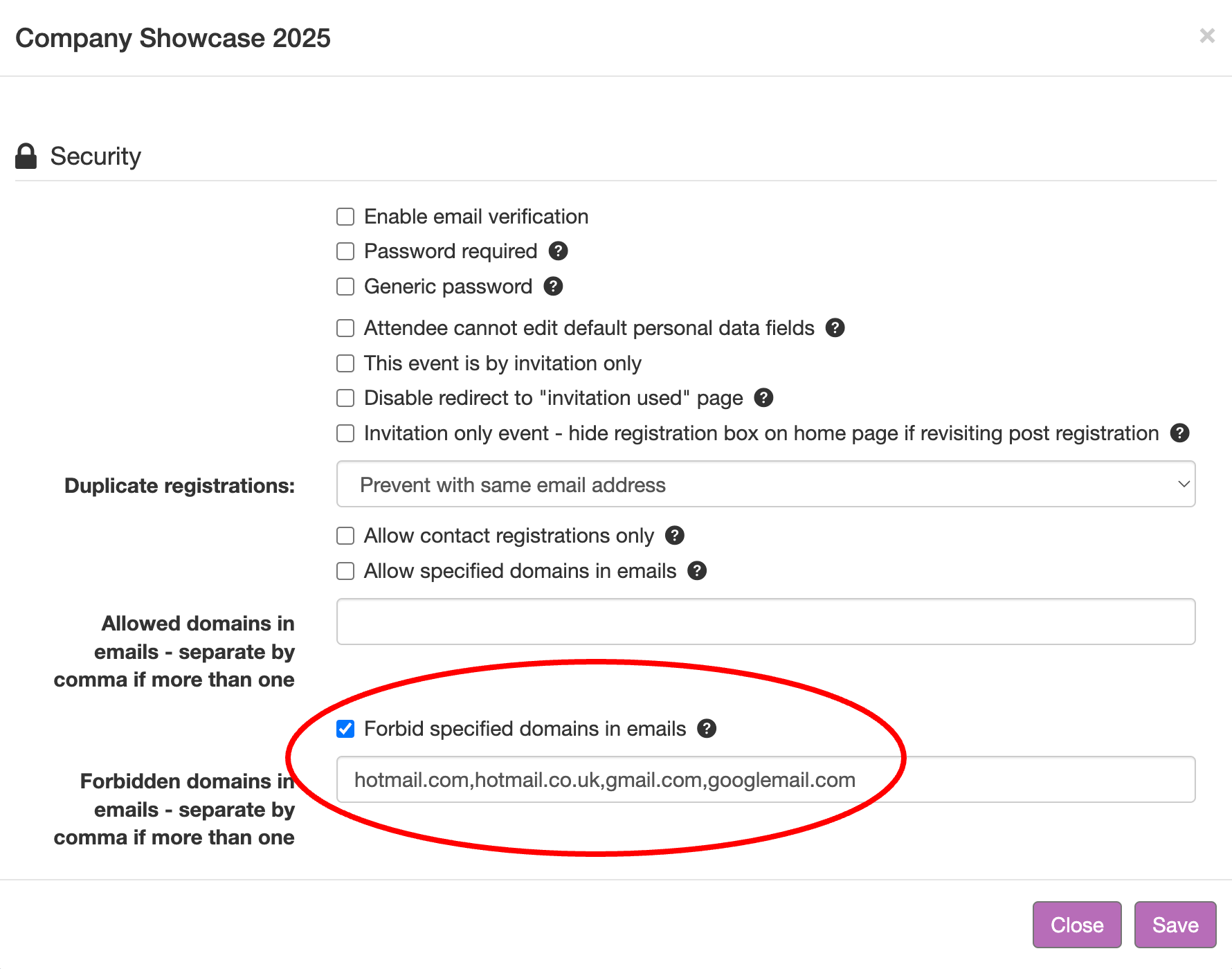Show help for Allow contact registrations only
Screen dimensions: 1232x969
pos(675,536)
